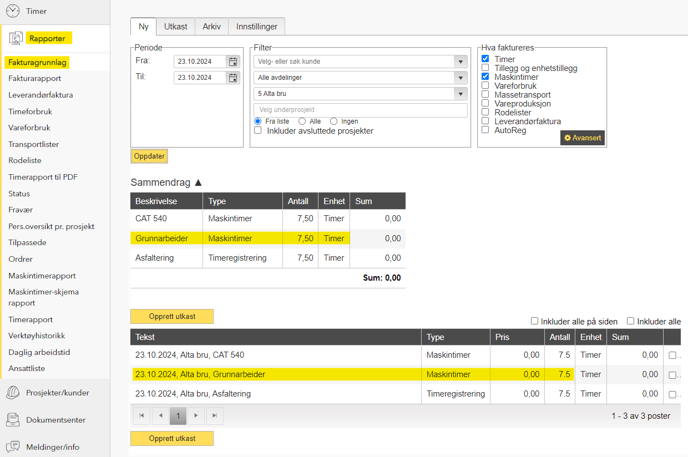The image size is (688, 457).
Task: Select page 1 in pagination
Action: [x=178, y=415]
